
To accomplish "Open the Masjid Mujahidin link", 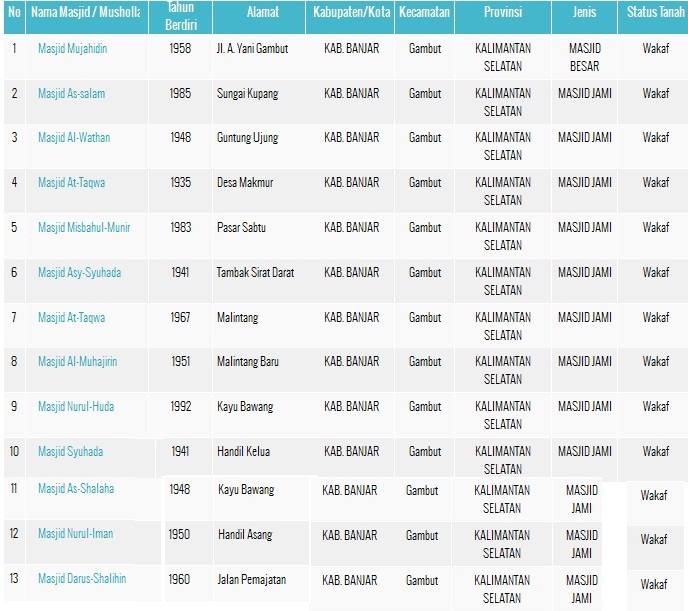I will tap(72, 48).
